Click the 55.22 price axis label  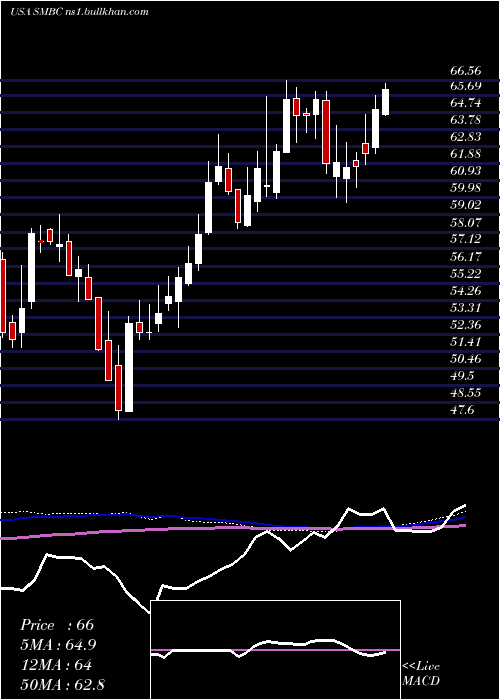click(x=466, y=273)
